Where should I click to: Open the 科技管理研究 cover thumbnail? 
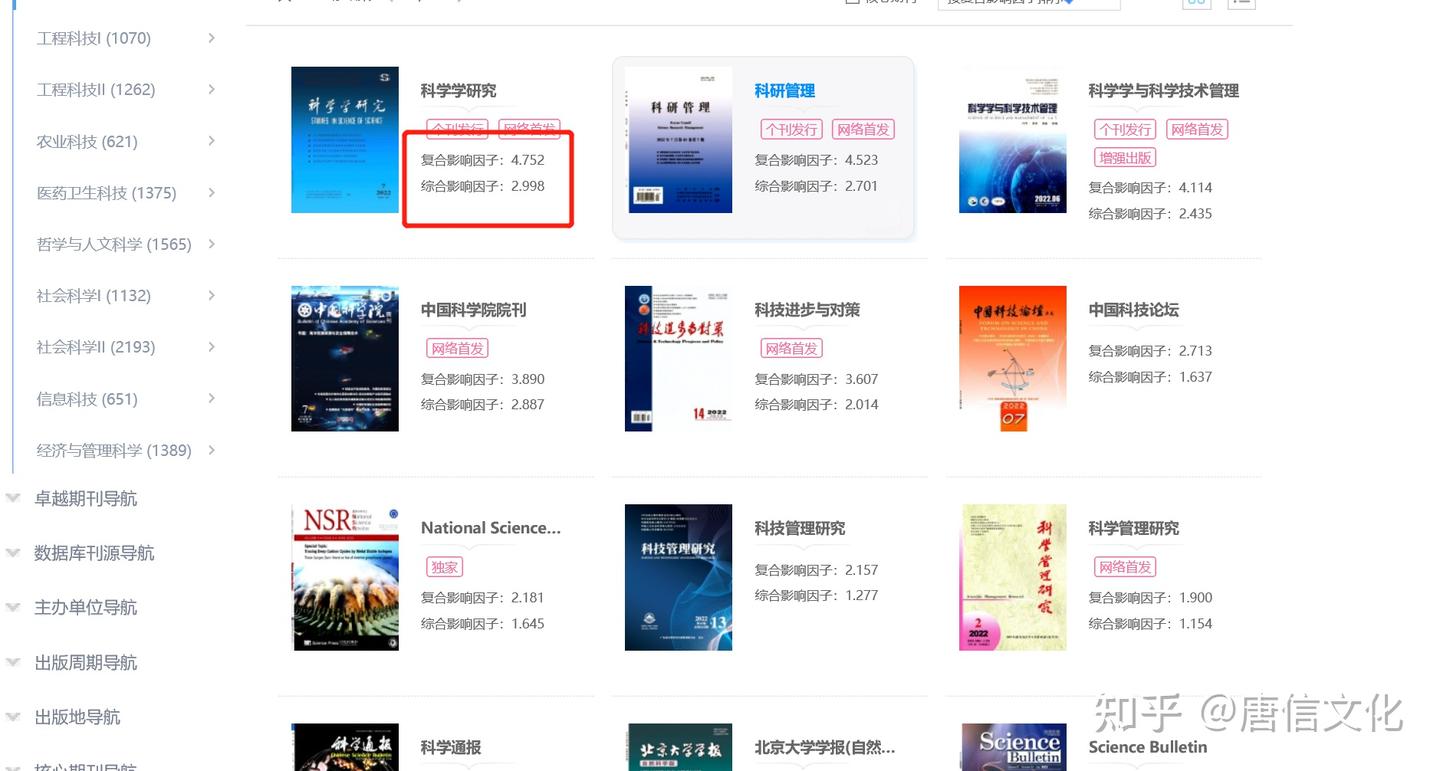click(678, 578)
